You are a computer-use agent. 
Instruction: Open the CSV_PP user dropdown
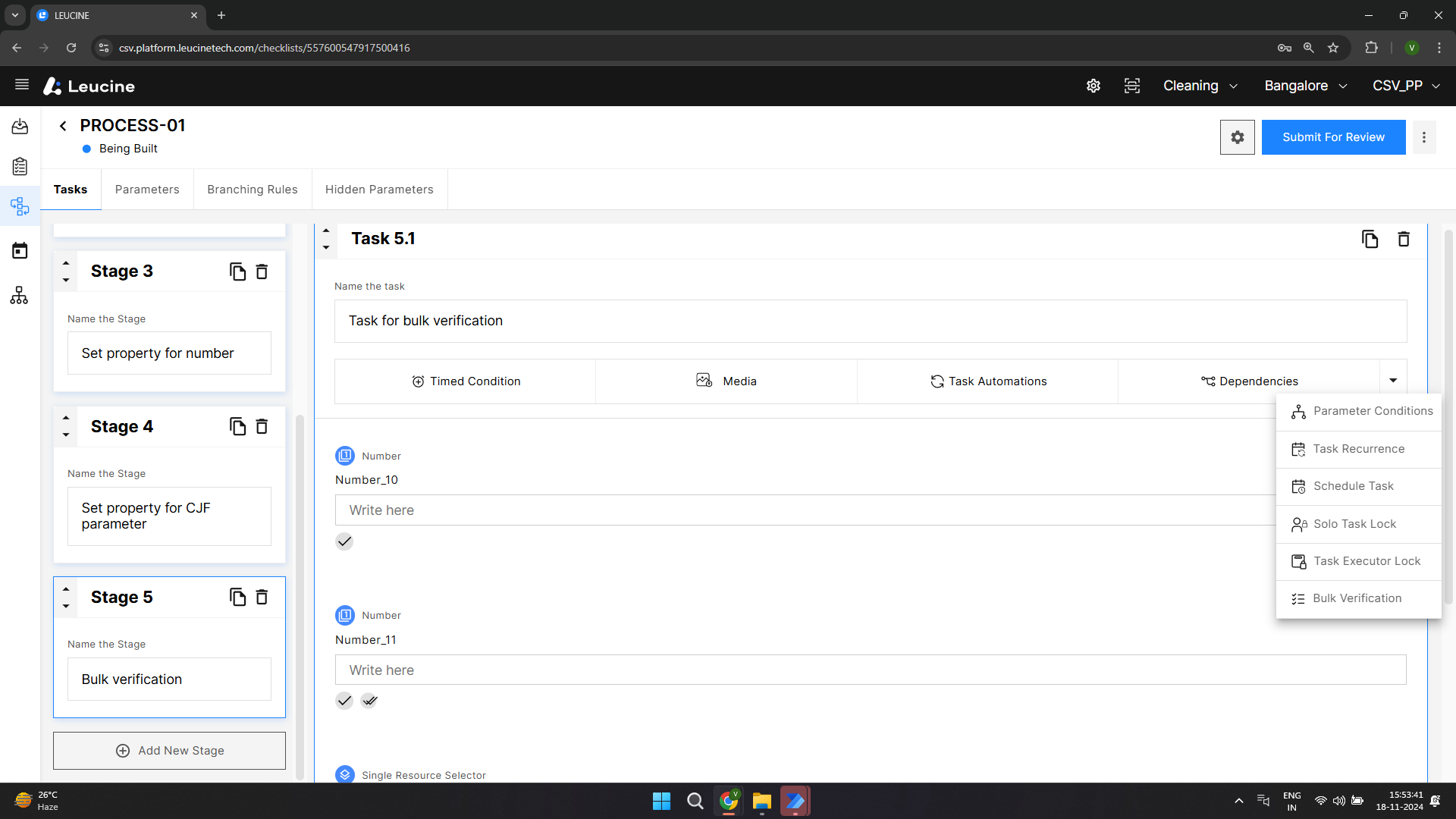click(1406, 86)
